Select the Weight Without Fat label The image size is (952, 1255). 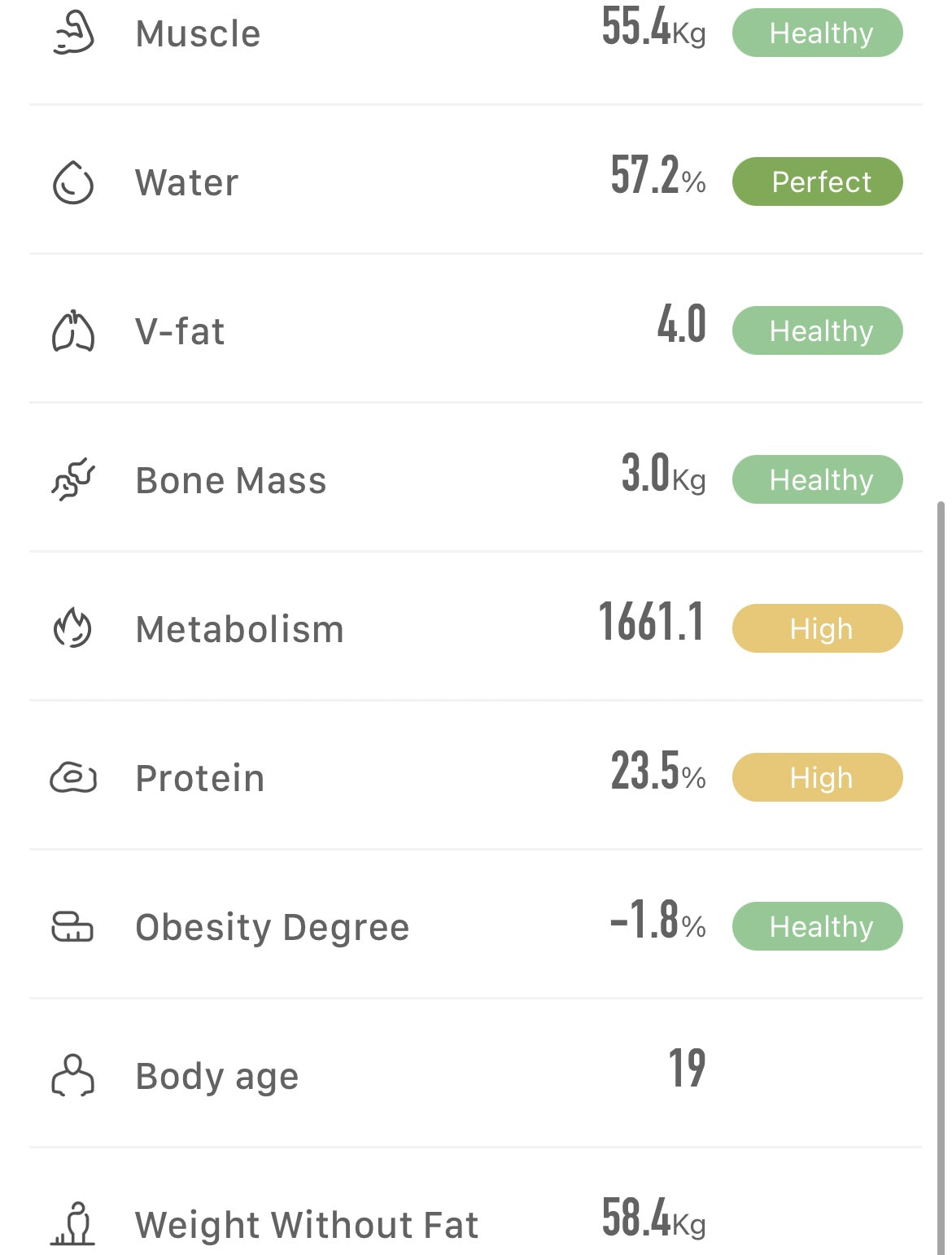point(307,1225)
